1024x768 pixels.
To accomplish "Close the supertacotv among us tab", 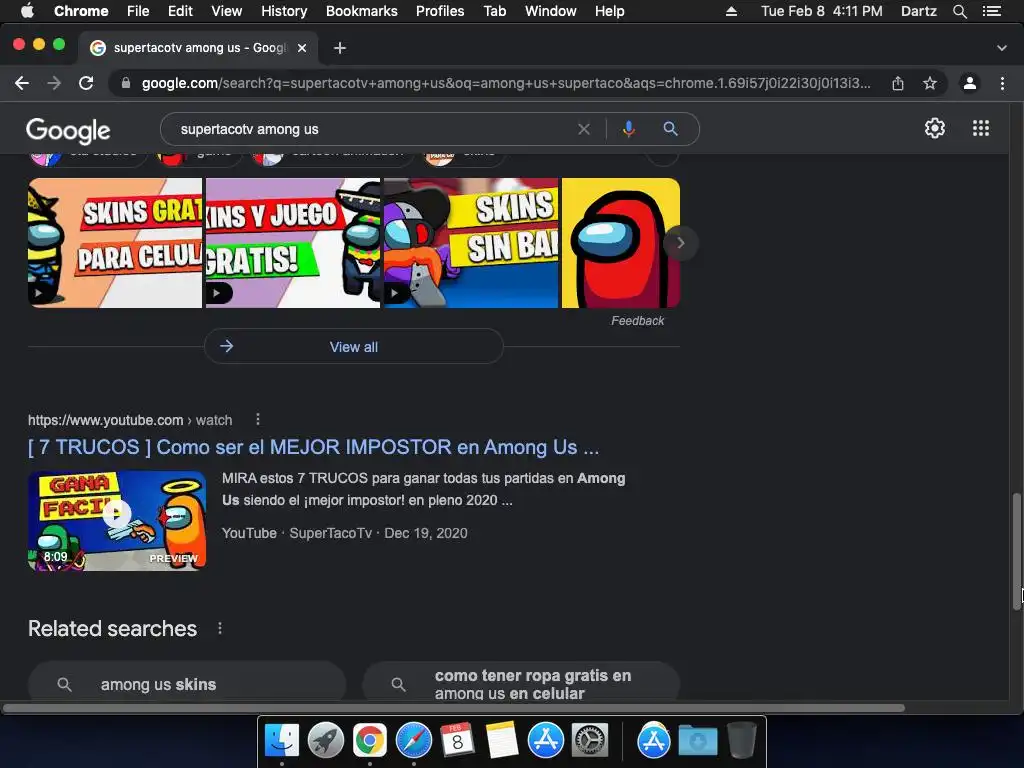I will [x=302, y=48].
